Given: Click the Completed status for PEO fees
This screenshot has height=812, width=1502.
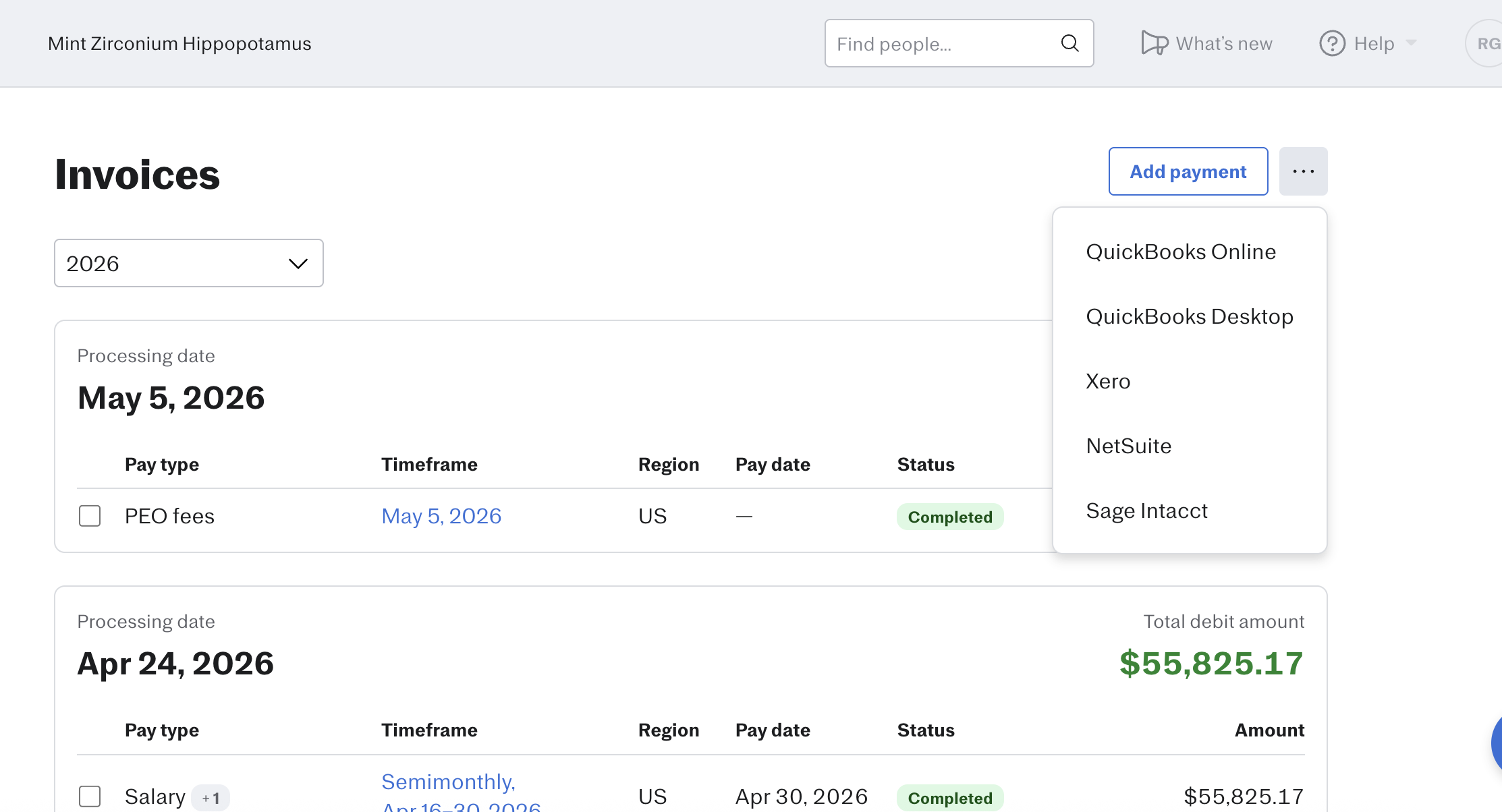Looking at the screenshot, I should pos(949,517).
